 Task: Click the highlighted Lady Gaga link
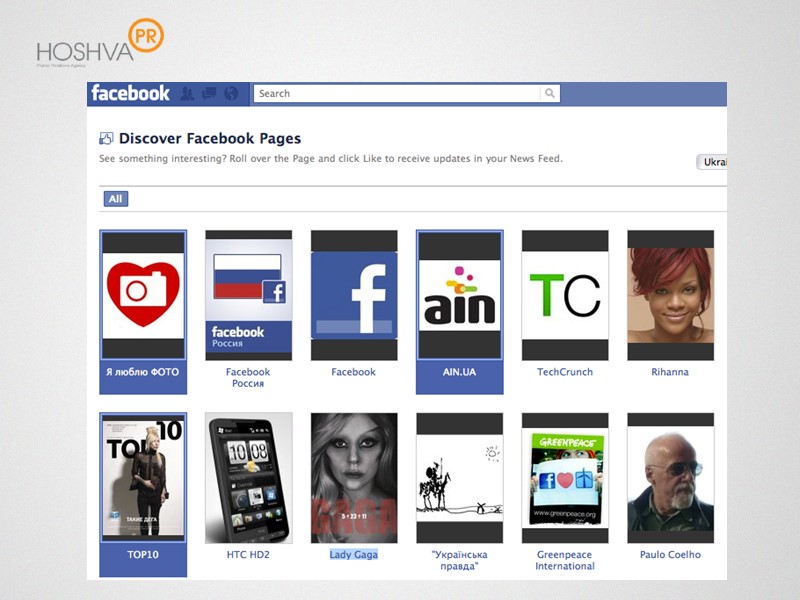pos(354,555)
